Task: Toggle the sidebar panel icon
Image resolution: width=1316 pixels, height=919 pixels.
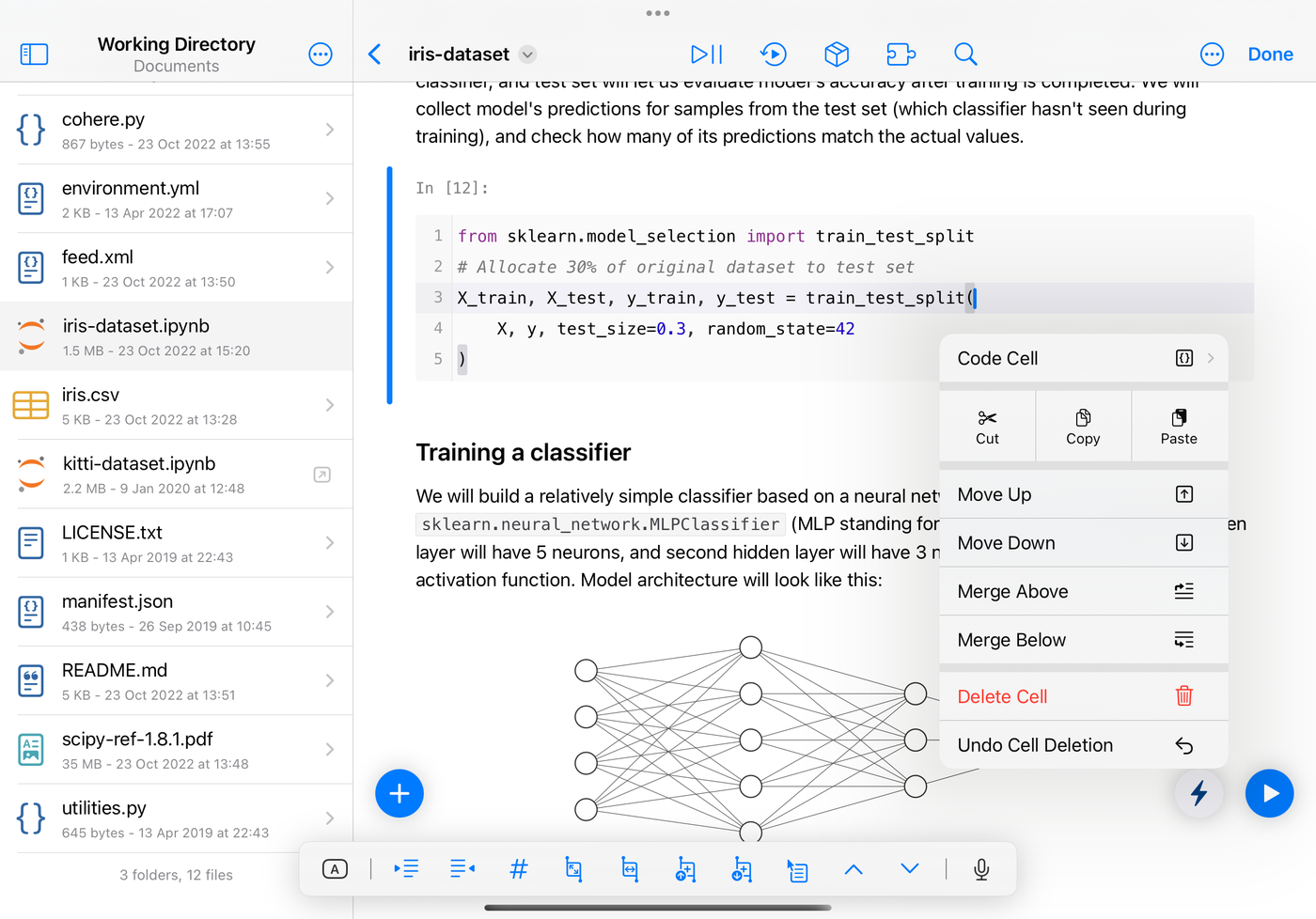Action: click(34, 55)
